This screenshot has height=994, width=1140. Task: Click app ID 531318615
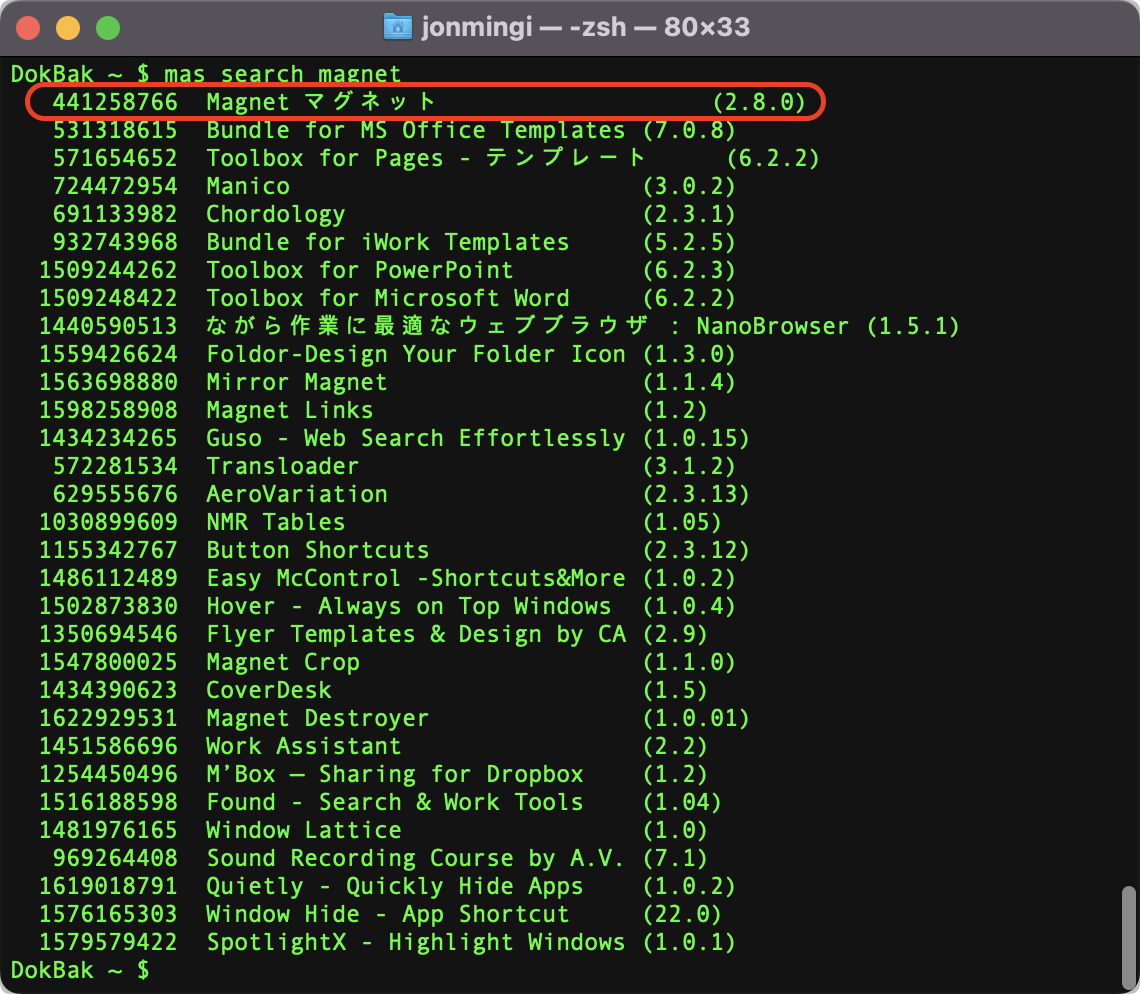[x=115, y=130]
